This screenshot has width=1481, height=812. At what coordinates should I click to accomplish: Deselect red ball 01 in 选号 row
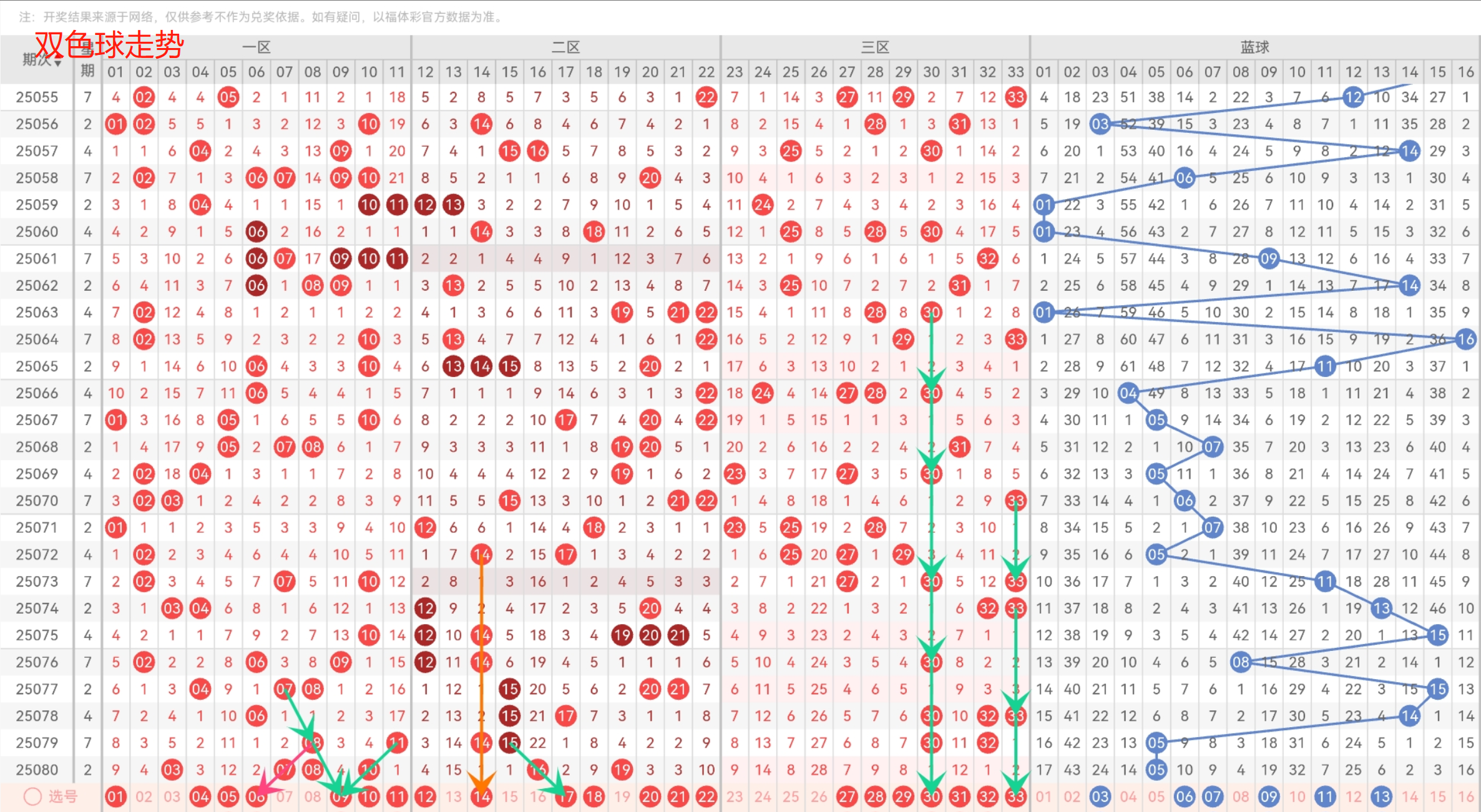pyautogui.click(x=115, y=796)
